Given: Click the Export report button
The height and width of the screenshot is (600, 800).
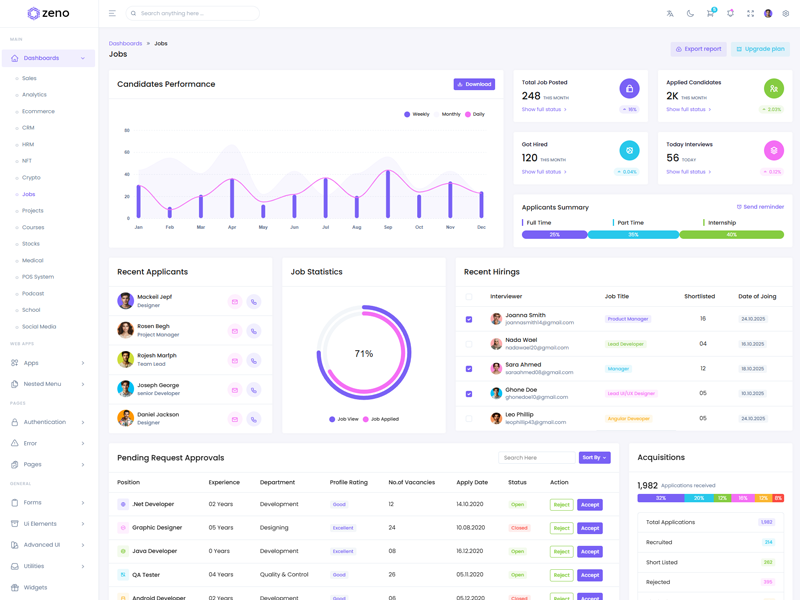Looking at the screenshot, I should point(698,49).
